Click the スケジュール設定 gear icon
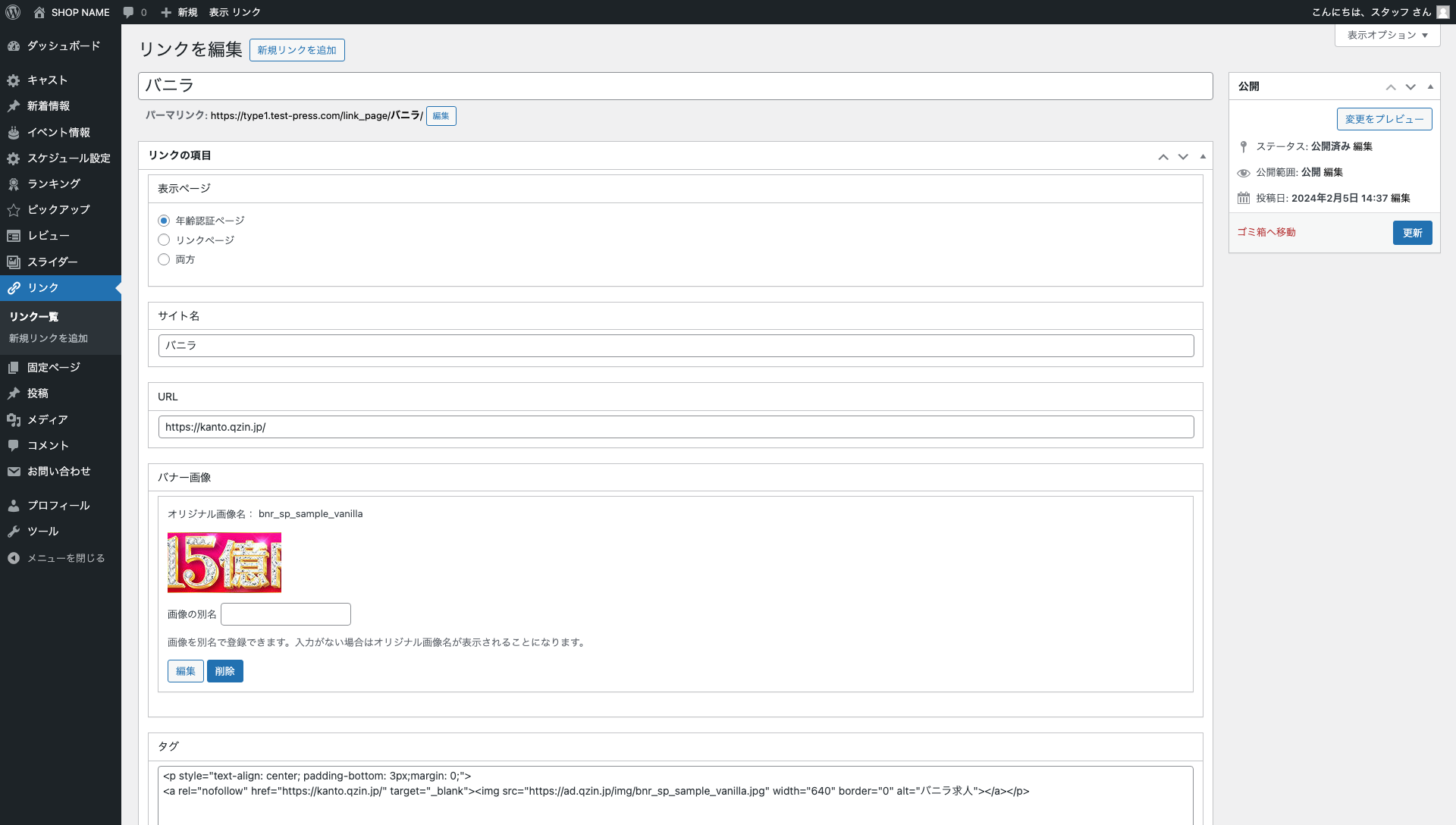 coord(14,158)
